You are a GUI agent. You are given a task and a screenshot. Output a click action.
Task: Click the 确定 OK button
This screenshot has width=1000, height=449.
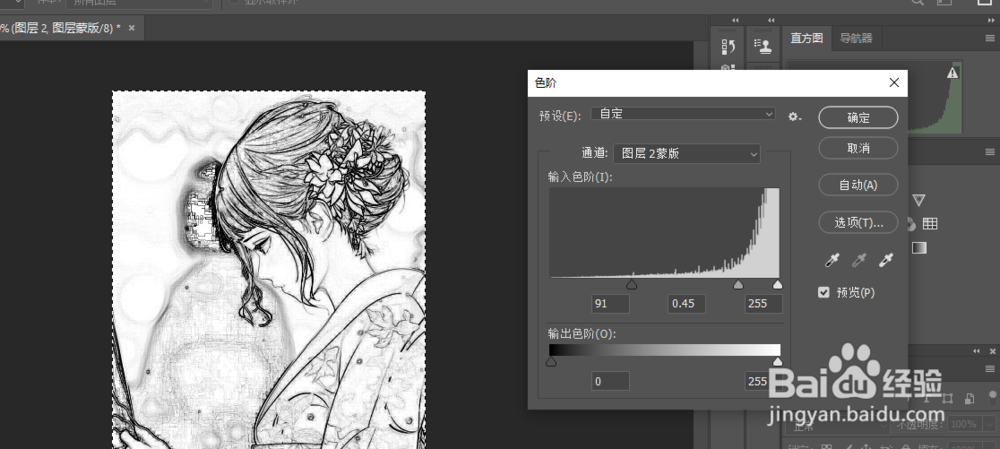pos(858,117)
